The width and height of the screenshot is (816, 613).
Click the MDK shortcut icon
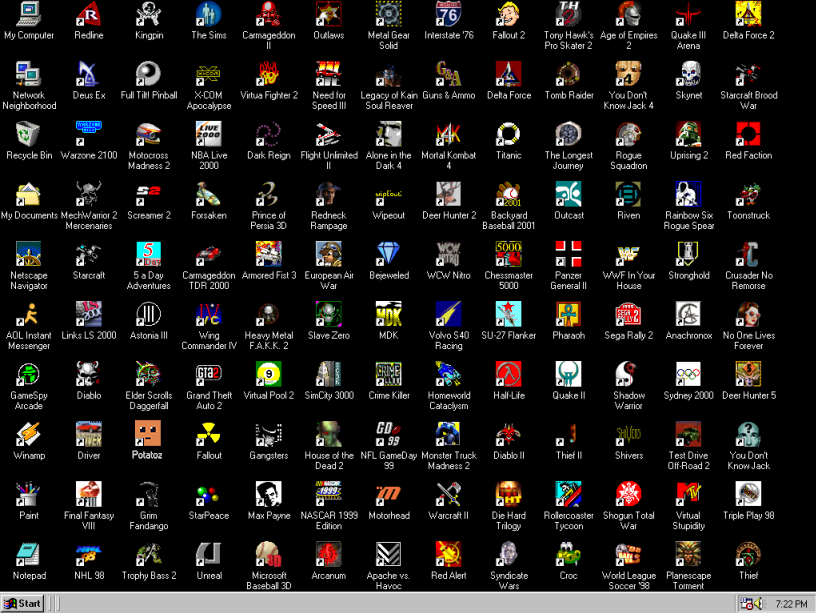pyautogui.click(x=389, y=314)
